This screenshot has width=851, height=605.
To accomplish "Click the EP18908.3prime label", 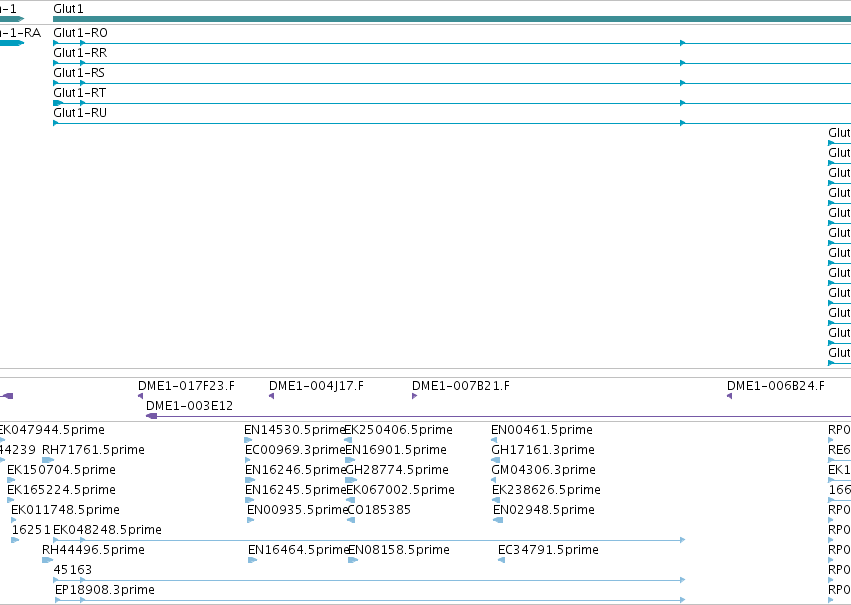I will tap(105, 591).
